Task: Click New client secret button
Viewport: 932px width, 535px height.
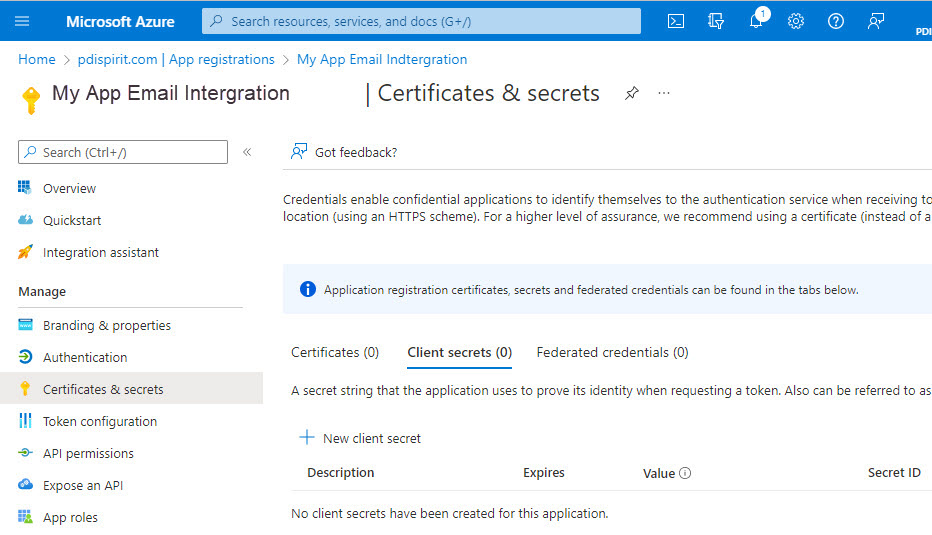Action: tap(360, 438)
